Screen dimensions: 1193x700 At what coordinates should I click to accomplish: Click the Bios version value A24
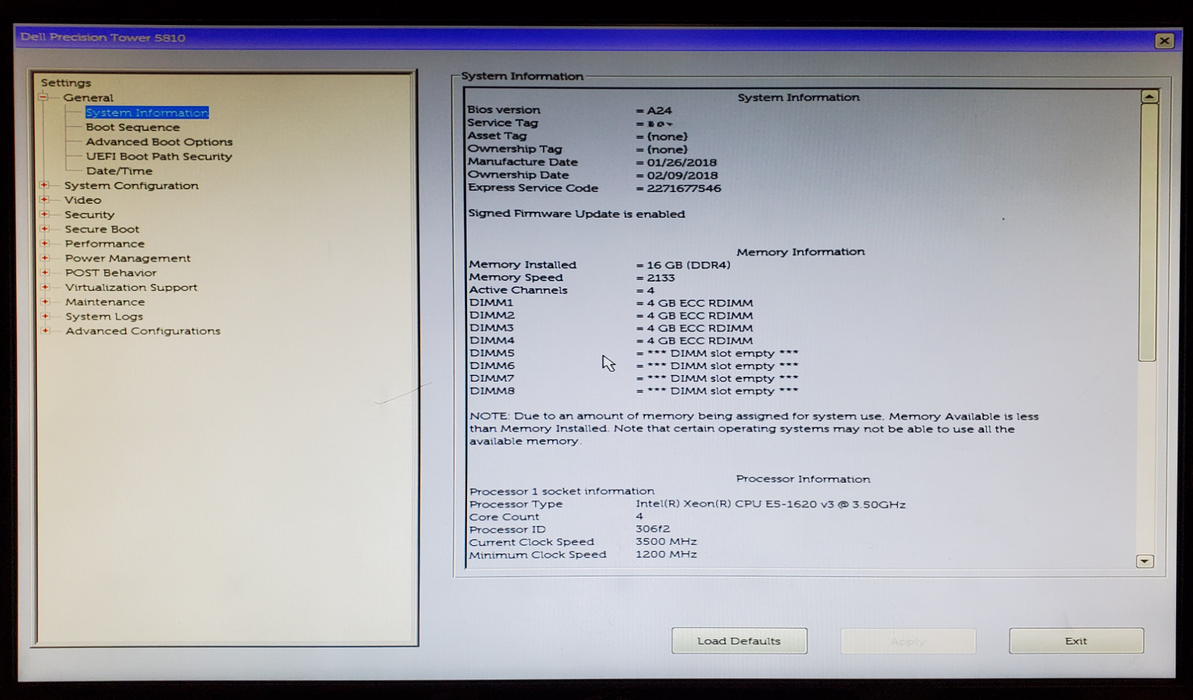(659, 110)
